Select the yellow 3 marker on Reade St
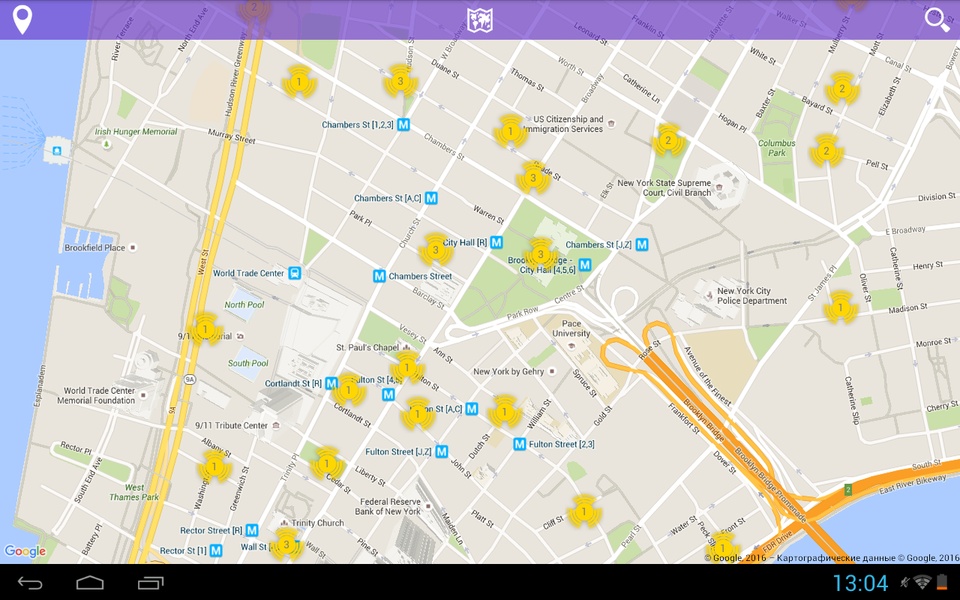Image resolution: width=960 pixels, height=600 pixels. (x=533, y=178)
